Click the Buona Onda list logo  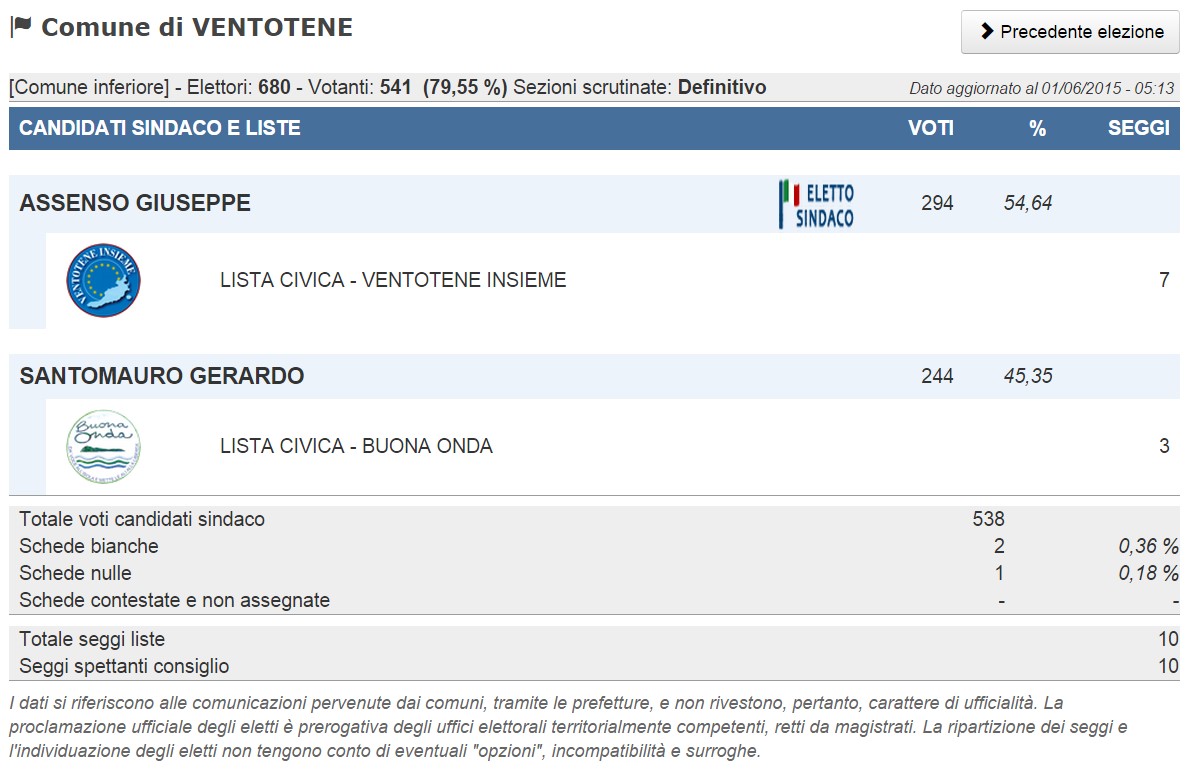coord(103,447)
